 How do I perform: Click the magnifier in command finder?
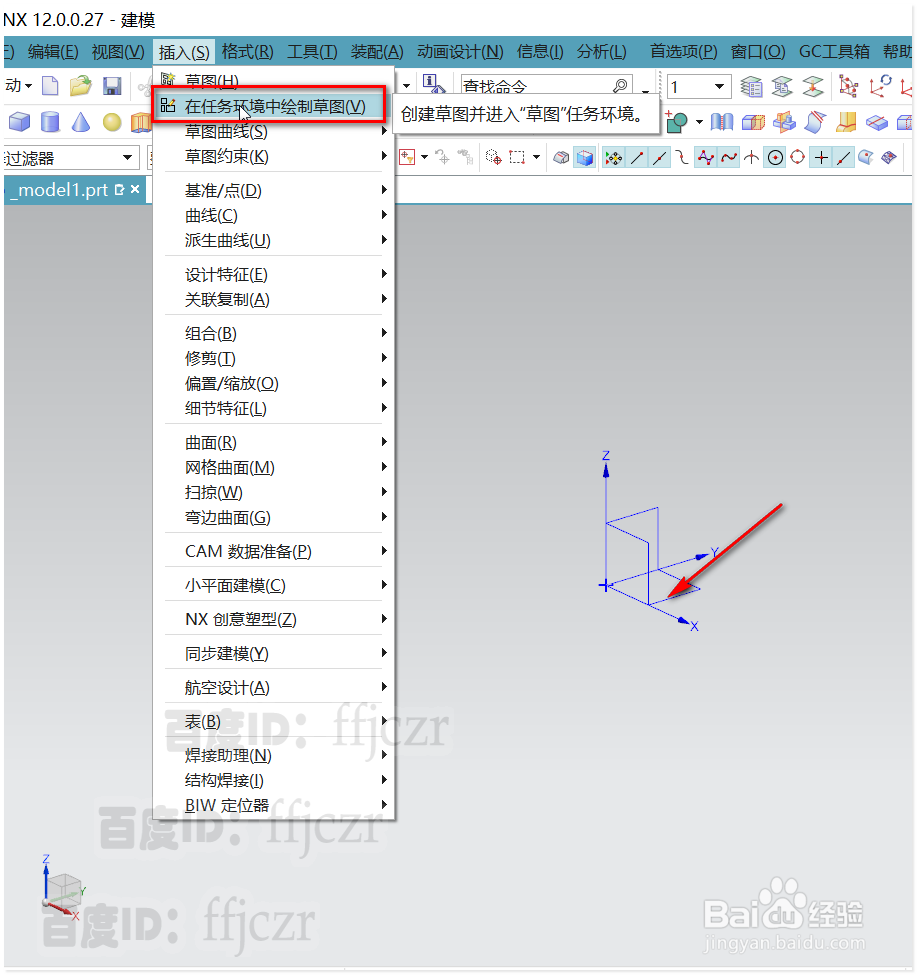point(619,85)
